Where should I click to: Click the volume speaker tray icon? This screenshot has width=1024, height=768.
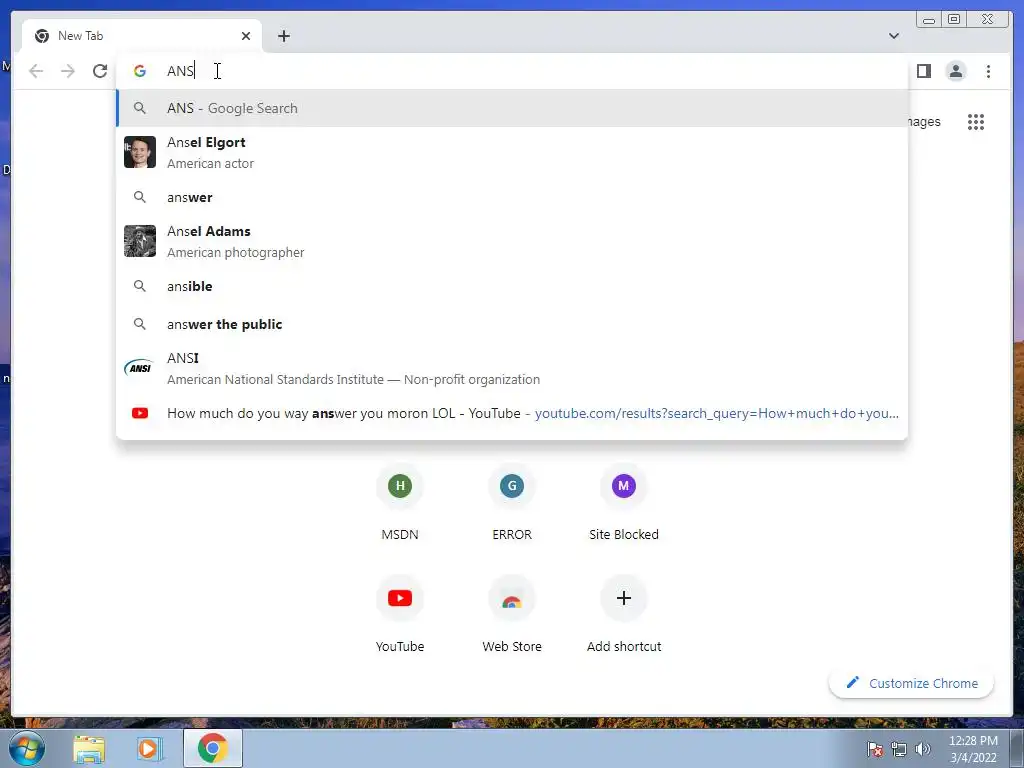point(922,749)
